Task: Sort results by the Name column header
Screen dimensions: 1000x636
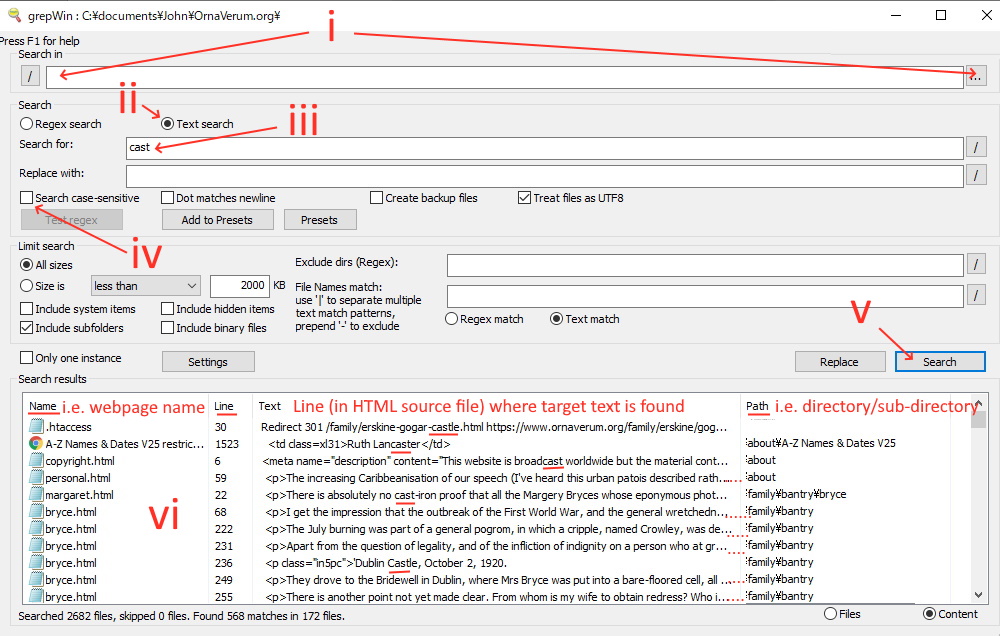Action: coord(43,406)
